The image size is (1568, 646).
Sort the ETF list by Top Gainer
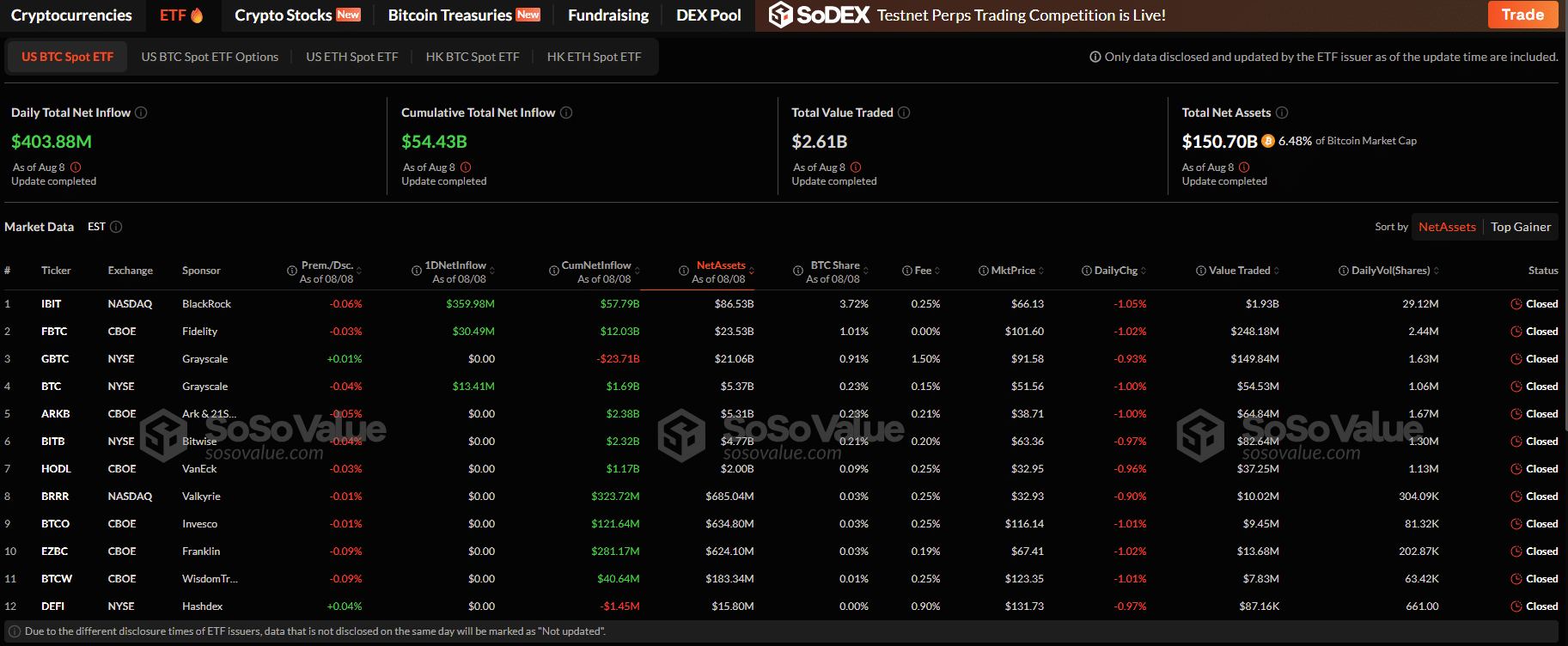pyautogui.click(x=1521, y=227)
